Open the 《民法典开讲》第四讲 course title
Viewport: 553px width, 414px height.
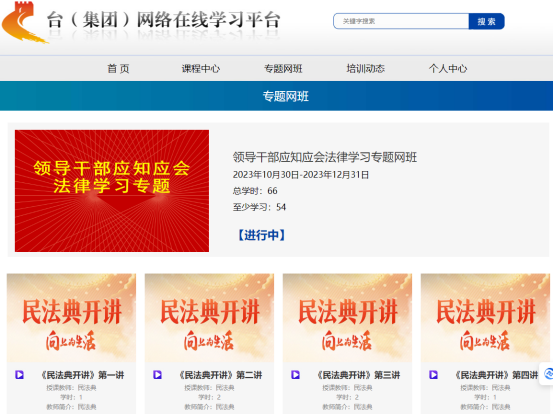pyautogui.click(x=497, y=375)
